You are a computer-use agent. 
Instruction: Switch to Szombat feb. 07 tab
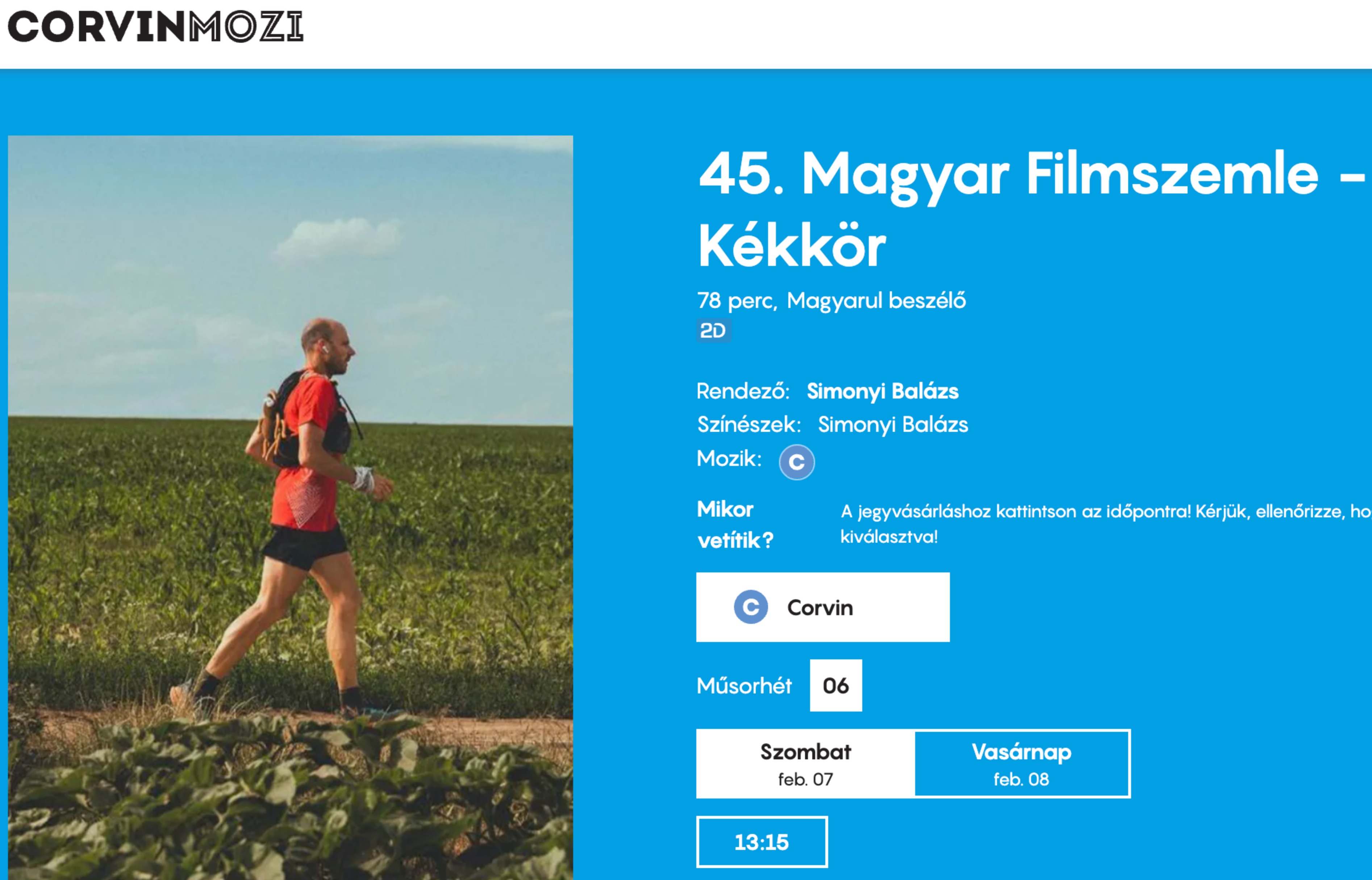point(806,763)
